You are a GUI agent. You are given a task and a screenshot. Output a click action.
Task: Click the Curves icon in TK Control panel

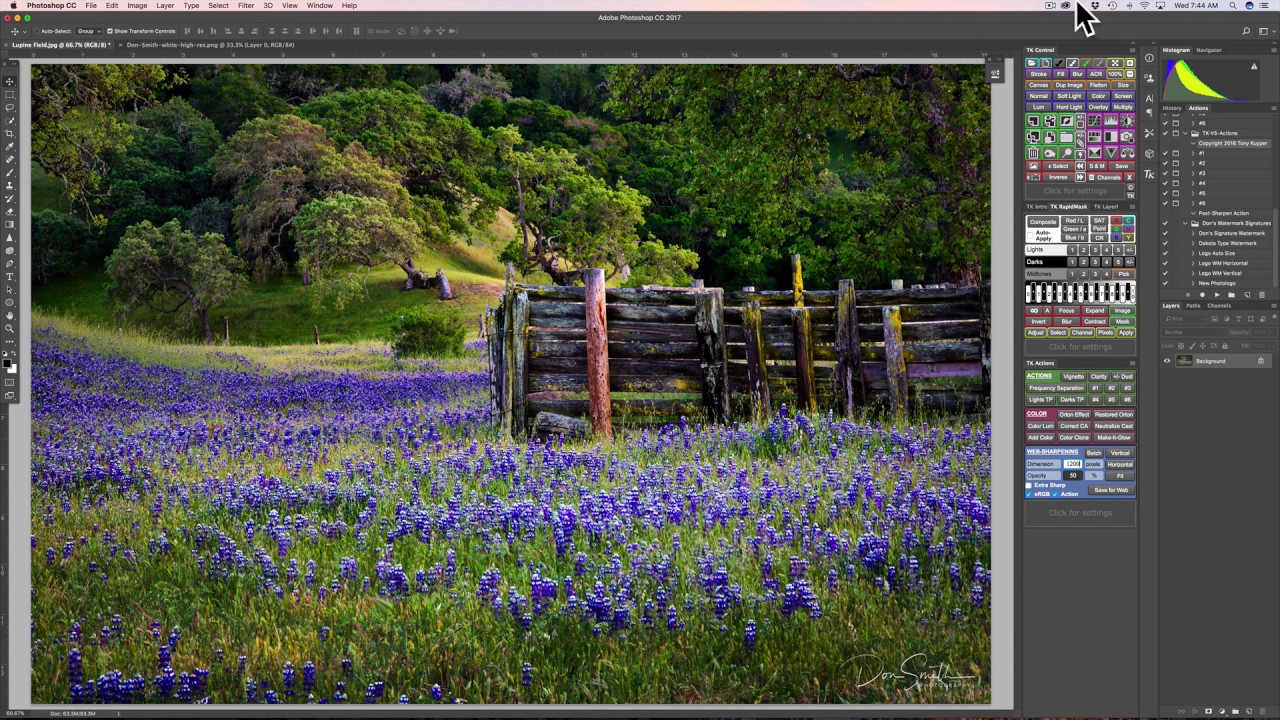(1094, 120)
